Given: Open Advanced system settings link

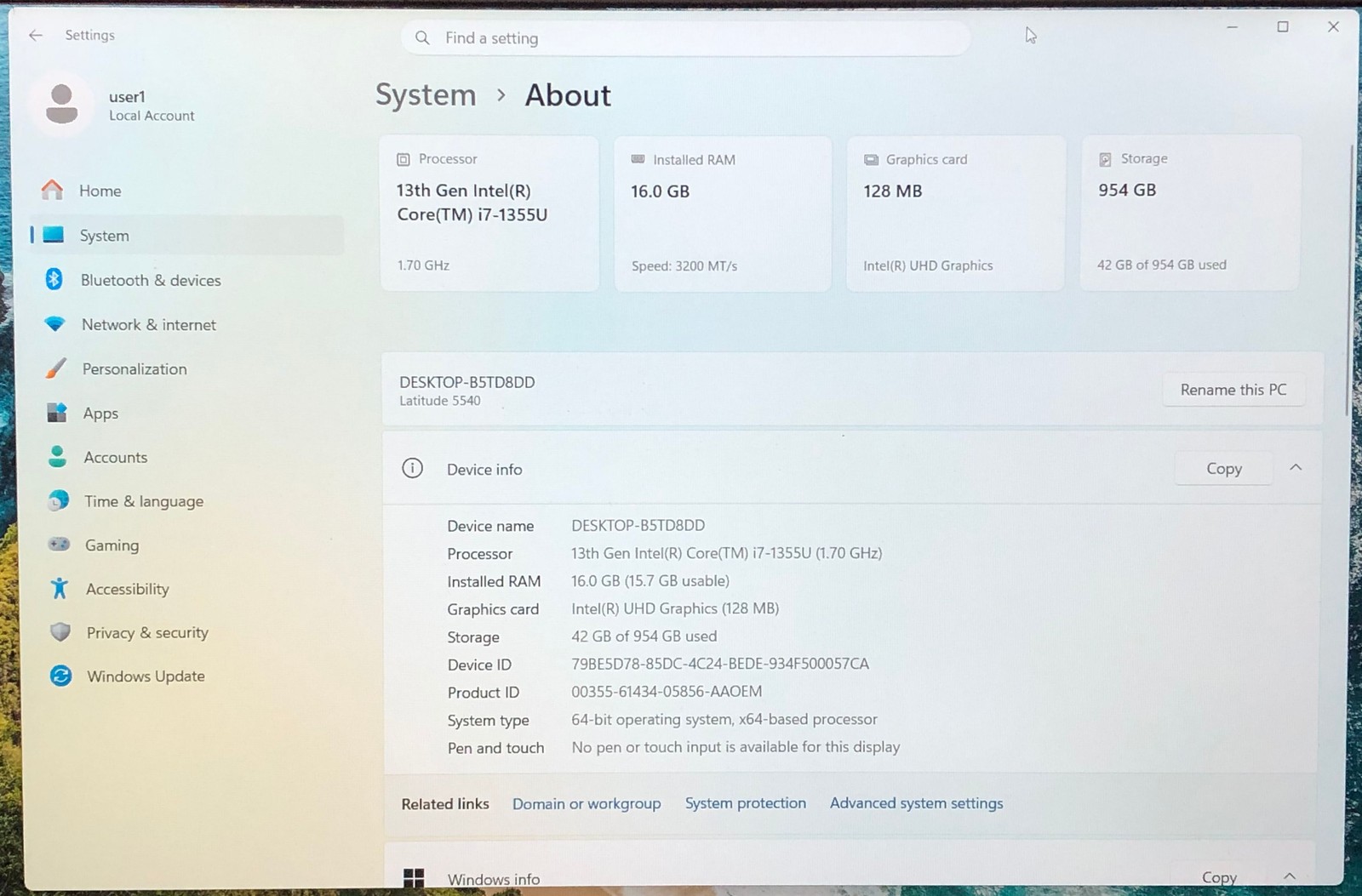Looking at the screenshot, I should [x=917, y=803].
